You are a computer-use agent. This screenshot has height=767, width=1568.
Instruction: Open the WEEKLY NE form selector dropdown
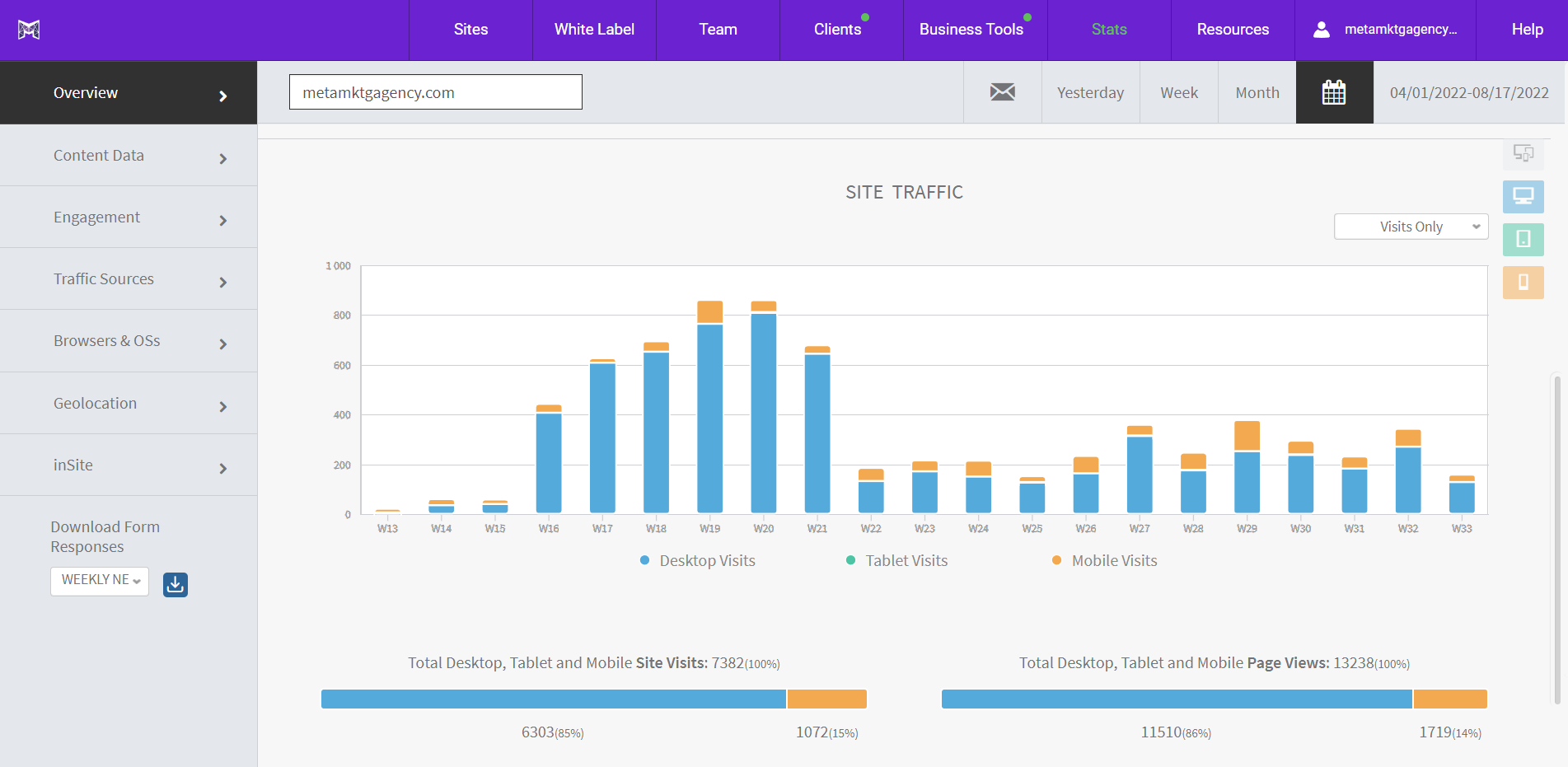click(x=99, y=581)
